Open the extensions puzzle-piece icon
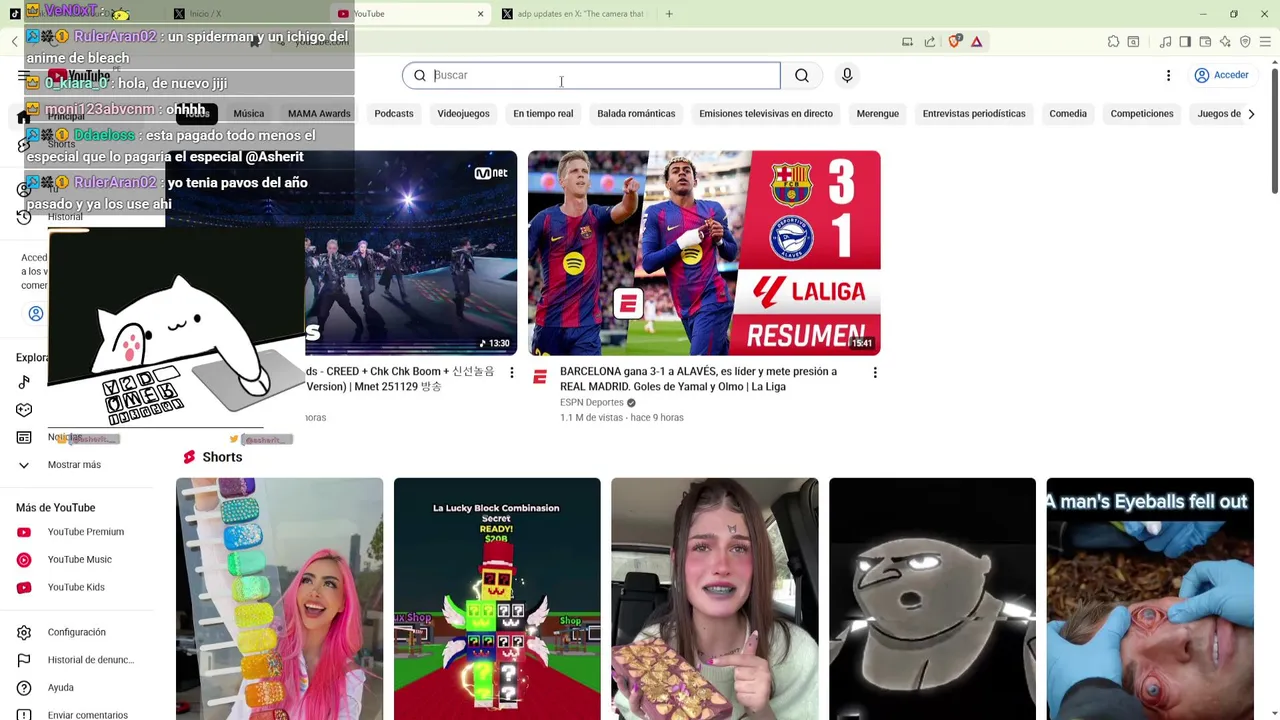This screenshot has height=720, width=1280. click(x=1113, y=42)
